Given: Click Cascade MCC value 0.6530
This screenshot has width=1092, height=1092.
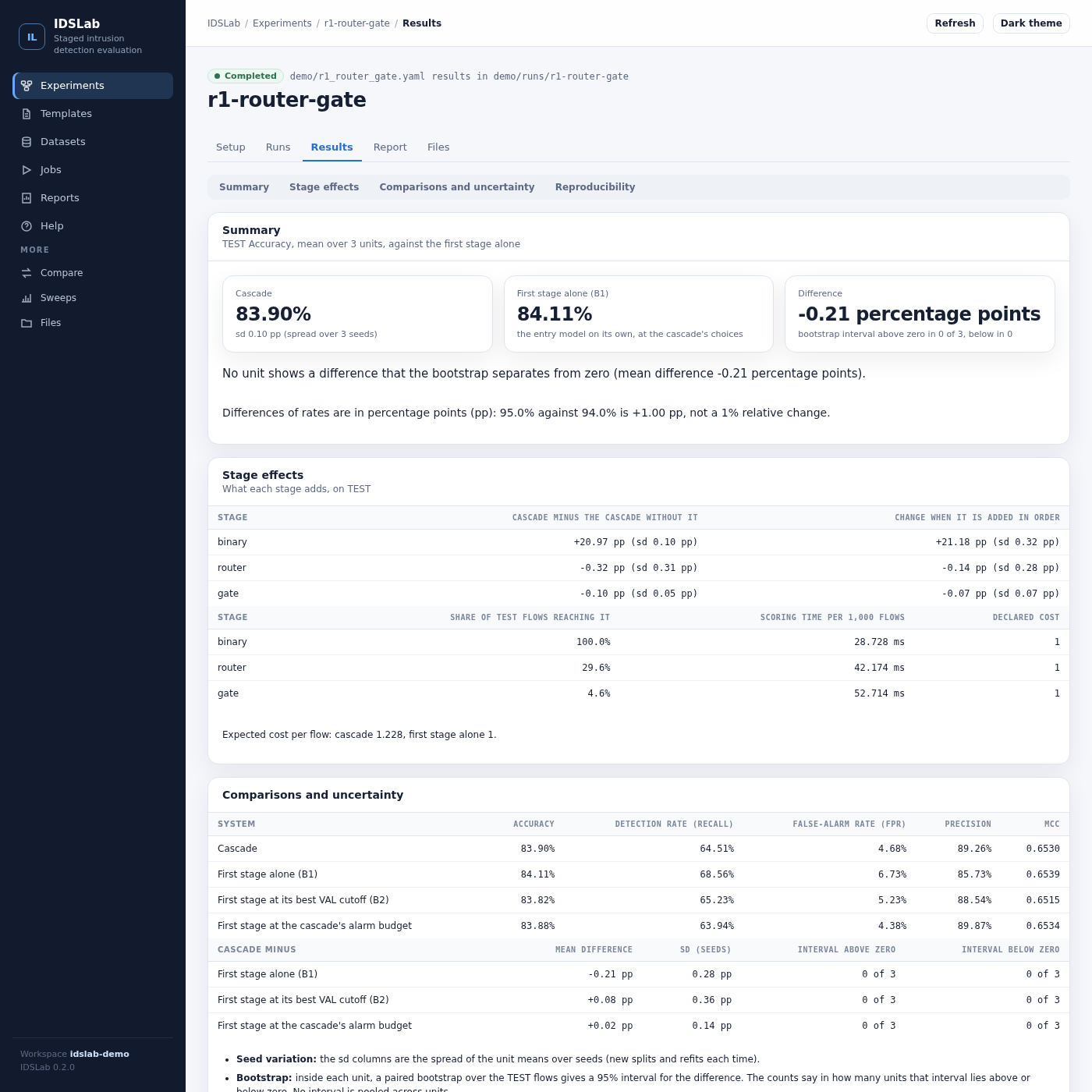Looking at the screenshot, I should [1043, 849].
